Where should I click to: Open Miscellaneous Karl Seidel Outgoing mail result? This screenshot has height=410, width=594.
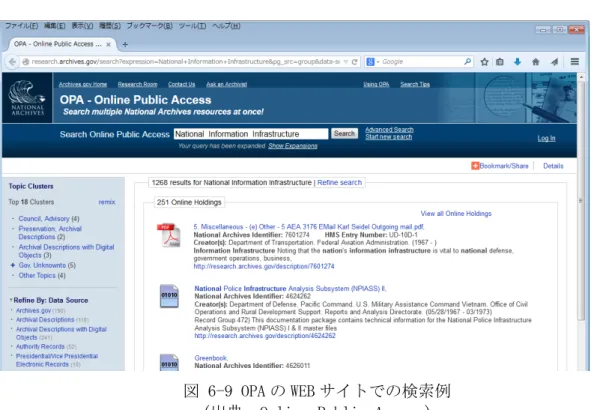click(309, 227)
